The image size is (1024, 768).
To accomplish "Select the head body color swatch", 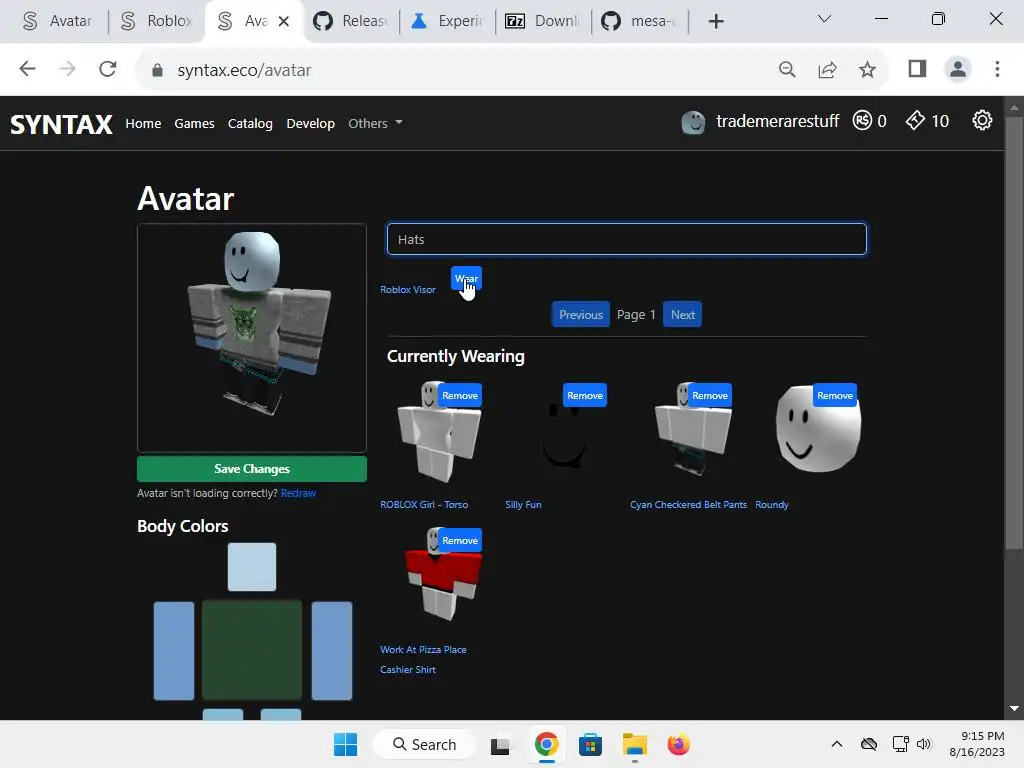I will pos(252,567).
